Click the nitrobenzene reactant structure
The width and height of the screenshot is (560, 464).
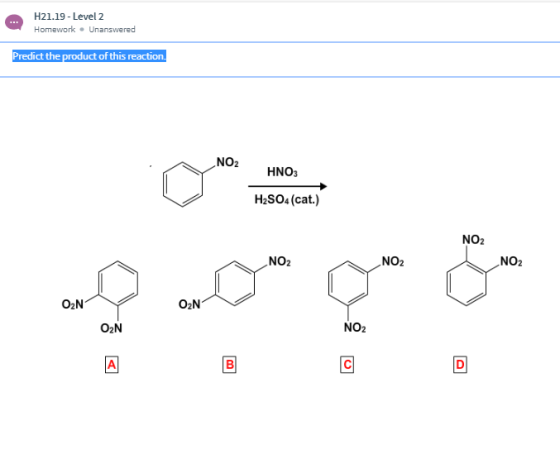click(200, 182)
